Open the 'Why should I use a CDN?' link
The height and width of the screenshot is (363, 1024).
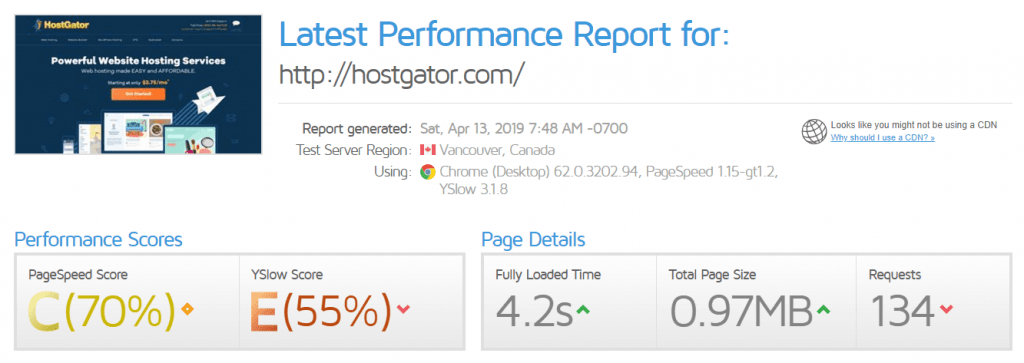882,138
